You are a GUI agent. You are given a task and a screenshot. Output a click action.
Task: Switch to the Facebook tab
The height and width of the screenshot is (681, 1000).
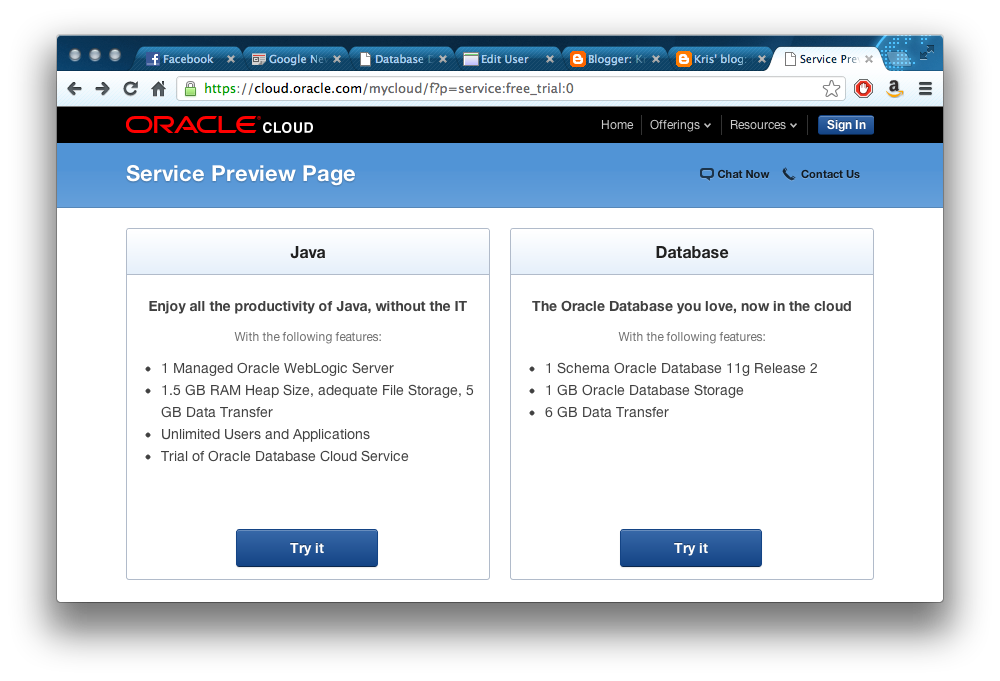point(185,59)
